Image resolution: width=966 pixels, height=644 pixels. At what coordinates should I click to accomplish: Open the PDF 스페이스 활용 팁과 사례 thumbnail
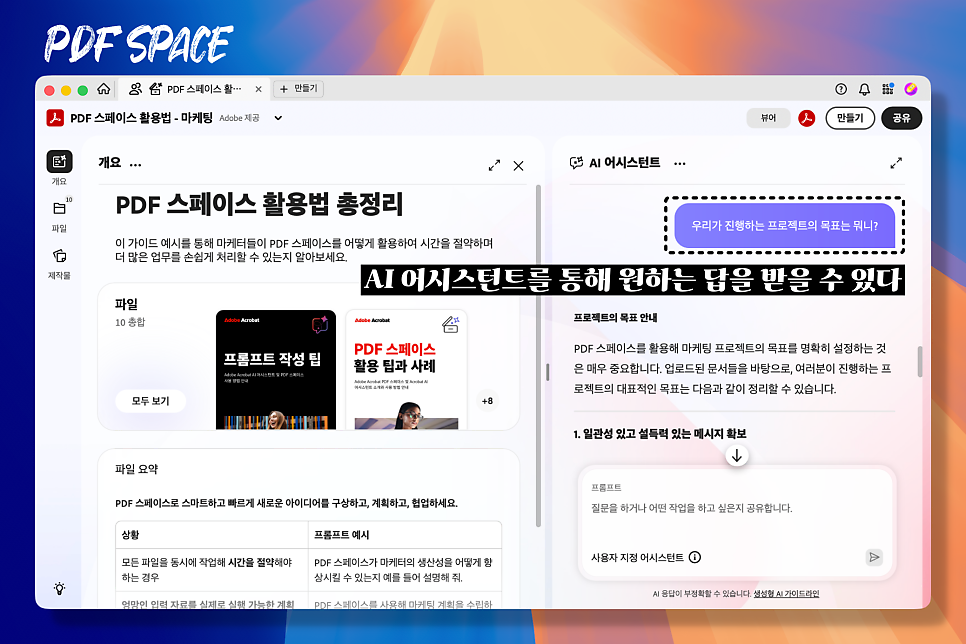click(407, 369)
